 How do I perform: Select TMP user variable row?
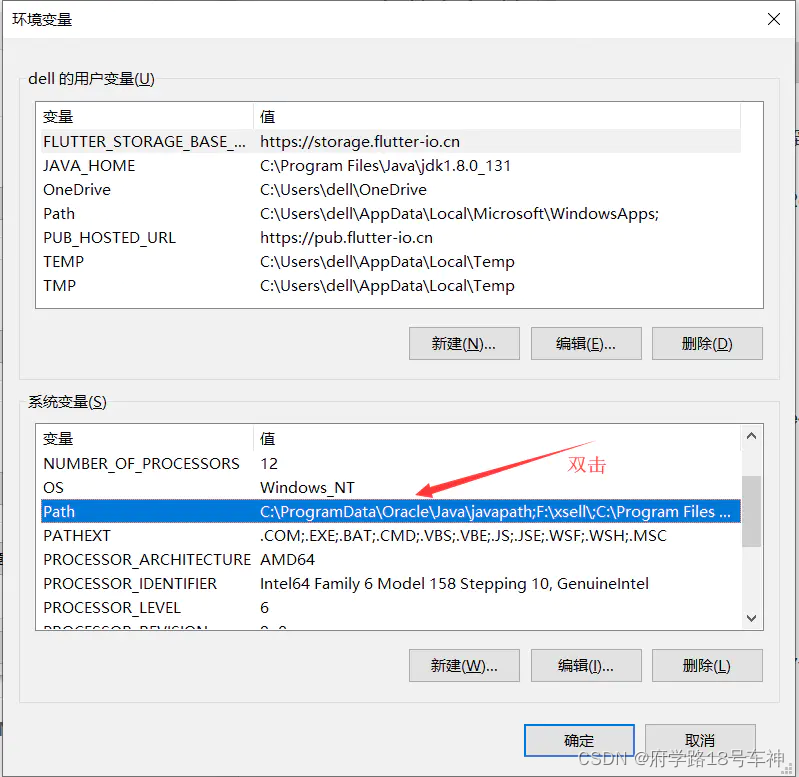click(x=391, y=285)
